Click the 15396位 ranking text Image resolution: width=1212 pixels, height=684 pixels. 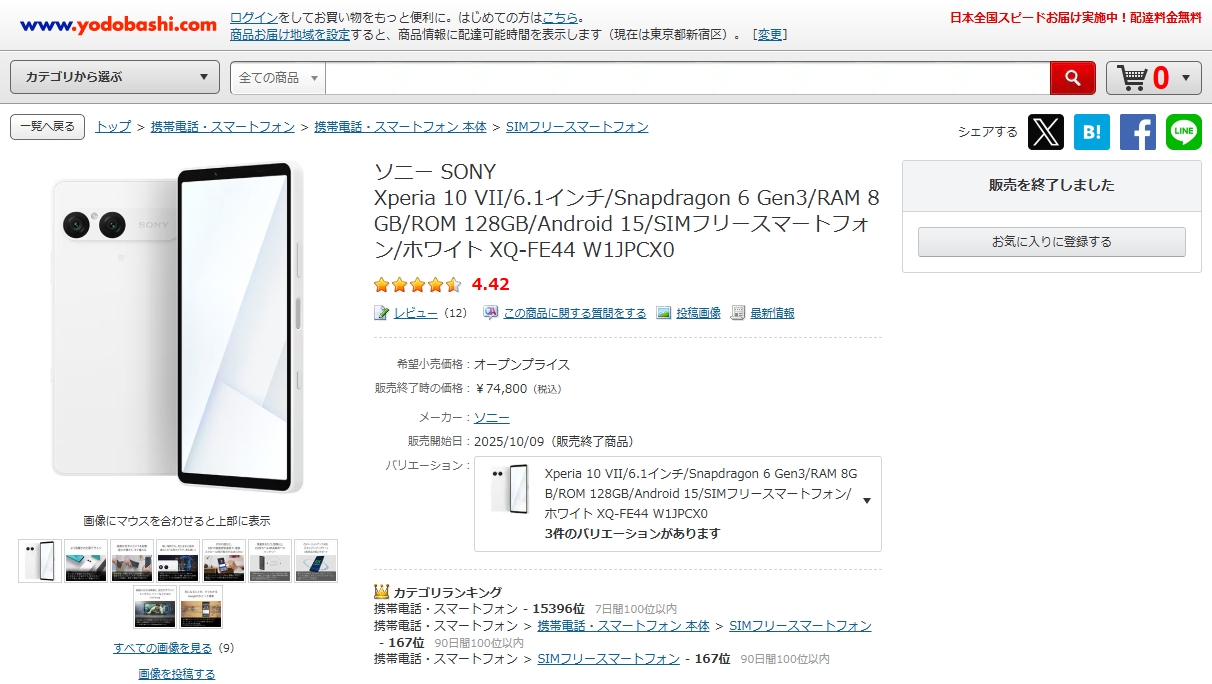pos(559,609)
